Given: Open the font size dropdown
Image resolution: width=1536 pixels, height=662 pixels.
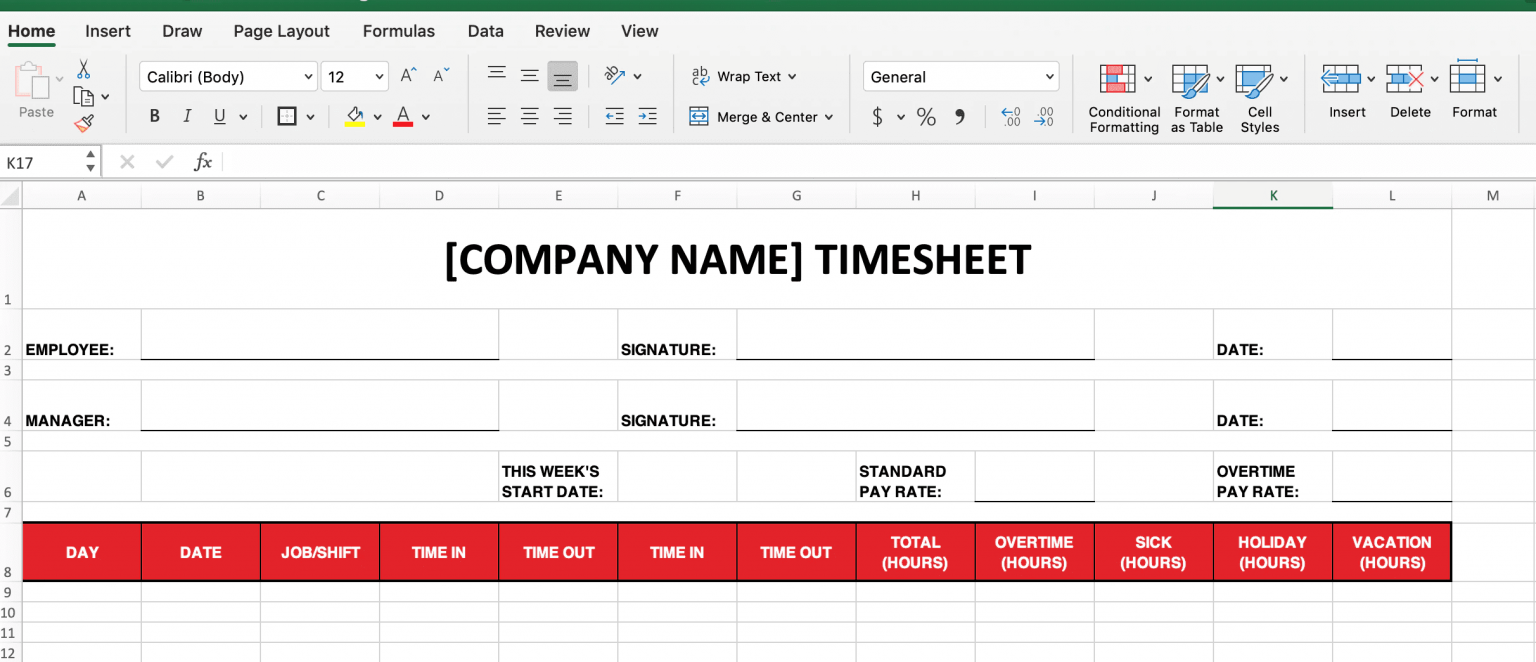Looking at the screenshot, I should point(355,77).
